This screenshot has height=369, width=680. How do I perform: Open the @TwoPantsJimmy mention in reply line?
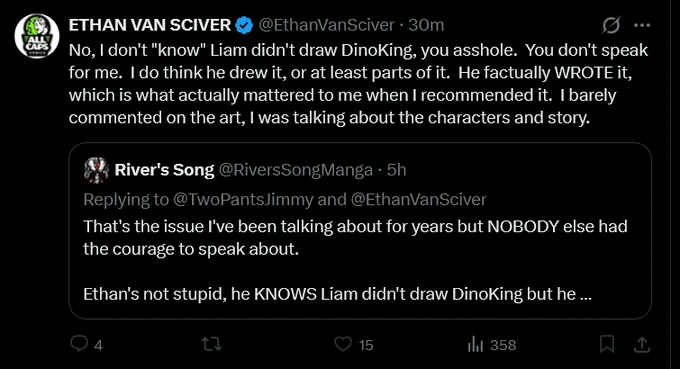(x=243, y=199)
